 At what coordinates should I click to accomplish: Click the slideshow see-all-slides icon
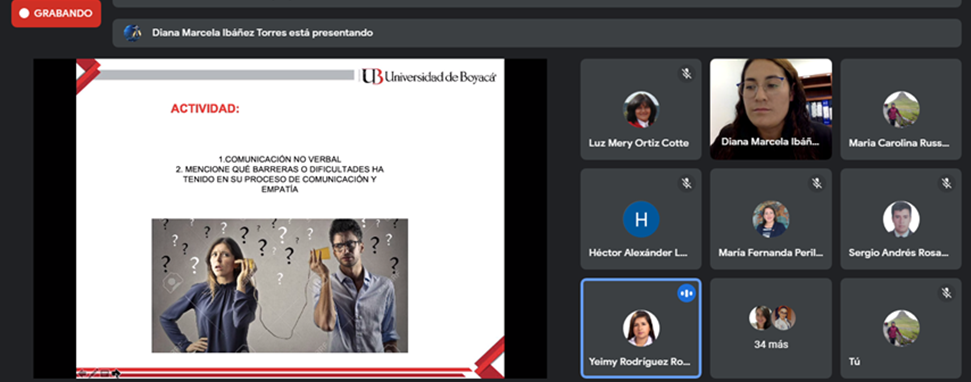coord(105,373)
